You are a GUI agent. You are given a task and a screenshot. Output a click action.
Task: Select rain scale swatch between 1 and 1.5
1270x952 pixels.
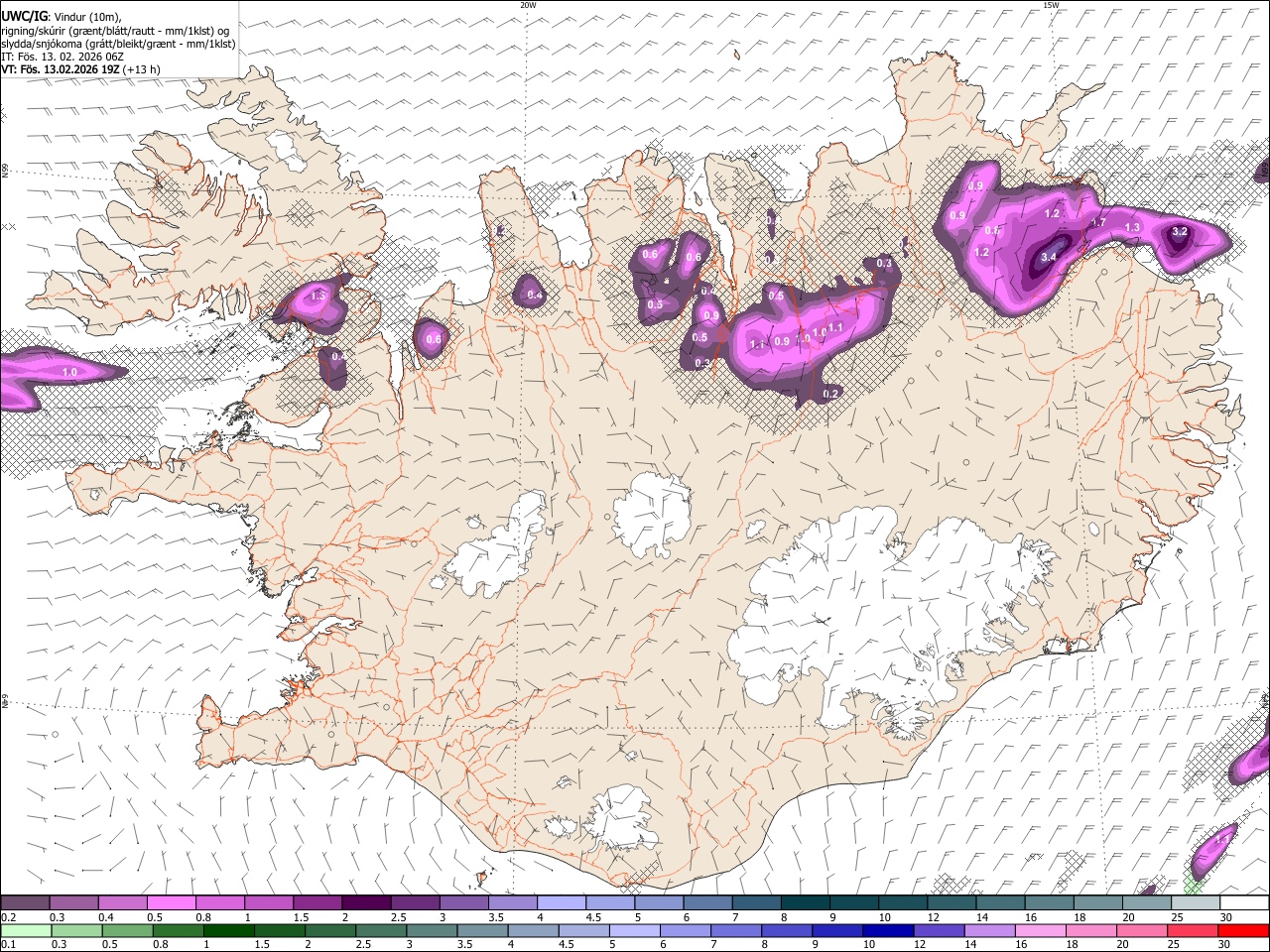(228, 930)
